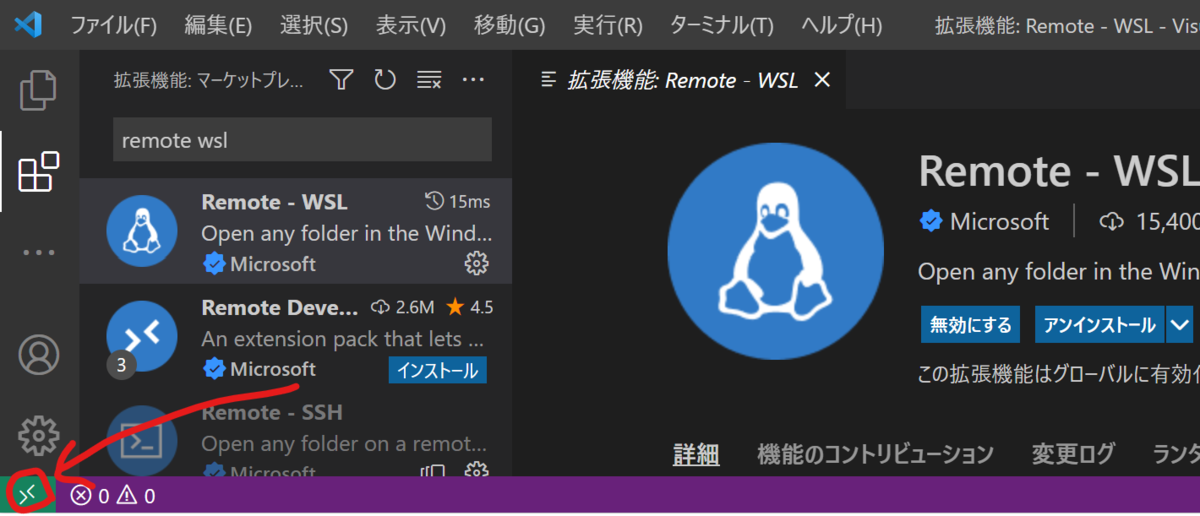Open the ヘルプ(H) menu
Screen dimensions: 1200x516
coord(842,25)
